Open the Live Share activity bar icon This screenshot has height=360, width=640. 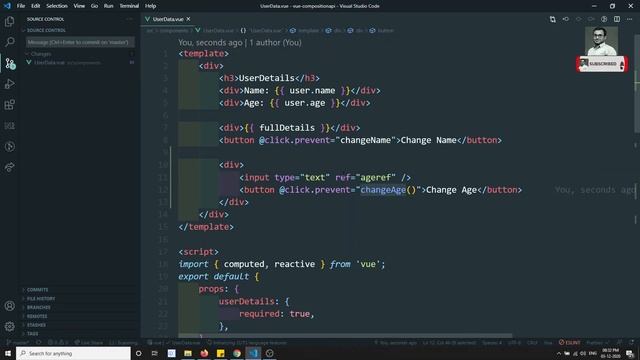[x=9, y=167]
